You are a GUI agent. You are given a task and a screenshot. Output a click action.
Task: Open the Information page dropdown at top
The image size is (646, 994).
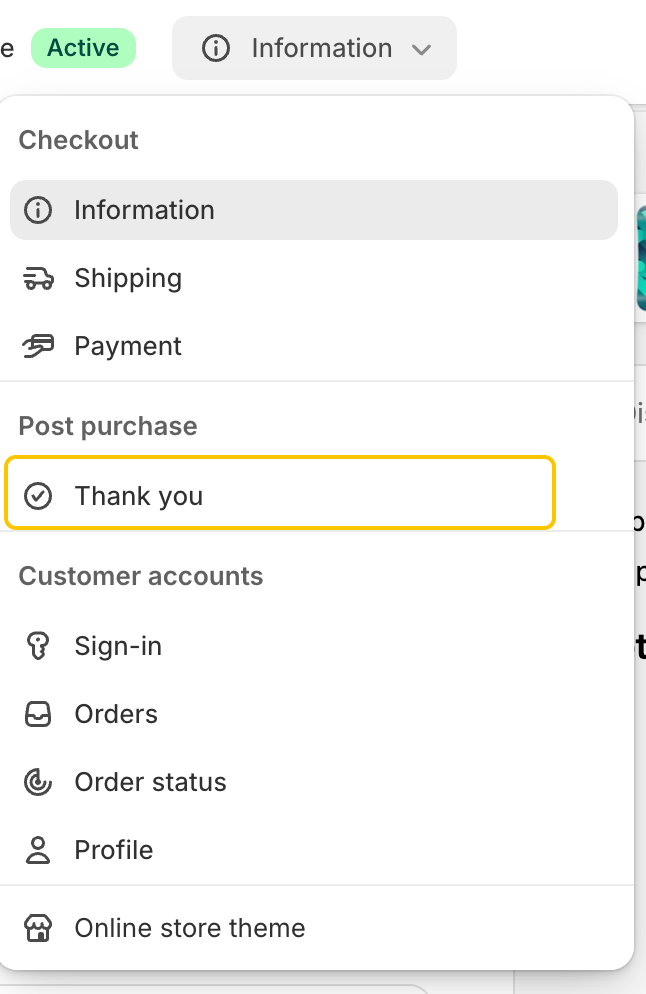[x=314, y=48]
